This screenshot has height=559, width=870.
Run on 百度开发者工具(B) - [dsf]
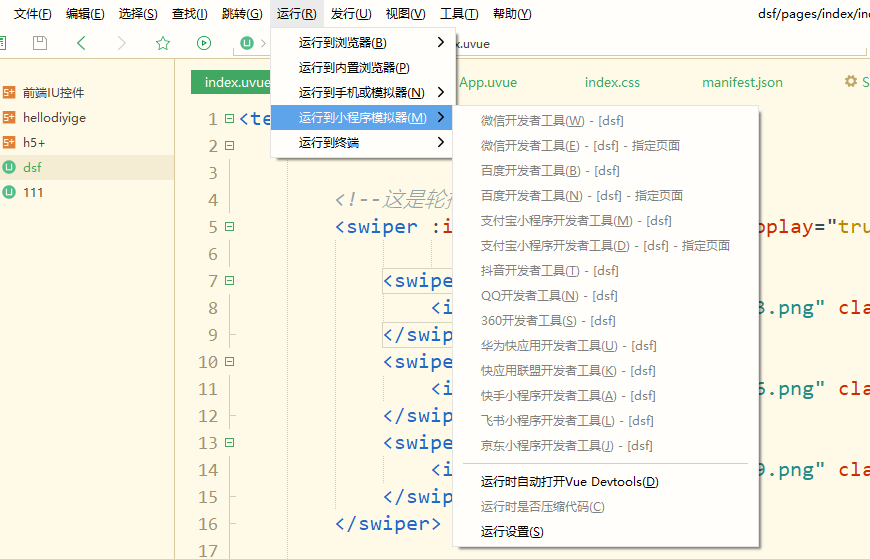tap(606, 170)
